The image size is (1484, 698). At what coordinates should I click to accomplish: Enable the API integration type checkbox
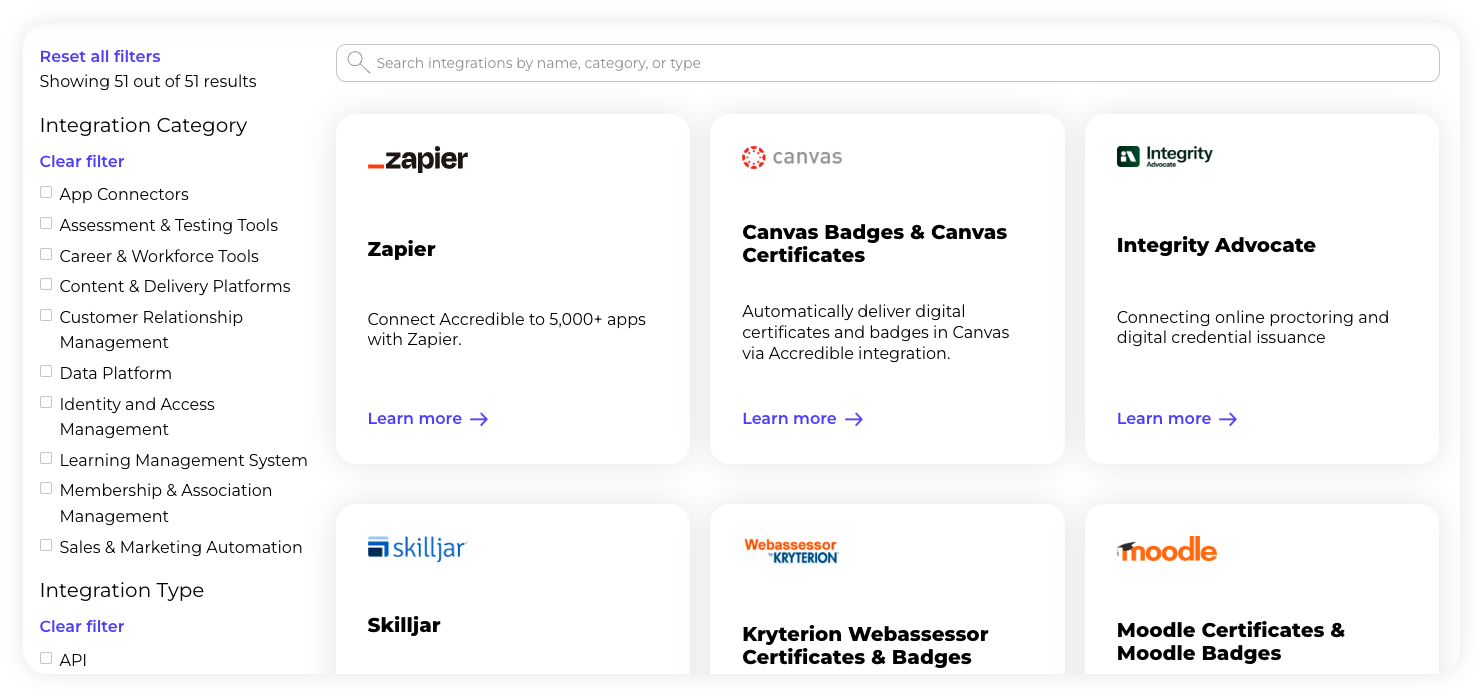click(x=46, y=658)
